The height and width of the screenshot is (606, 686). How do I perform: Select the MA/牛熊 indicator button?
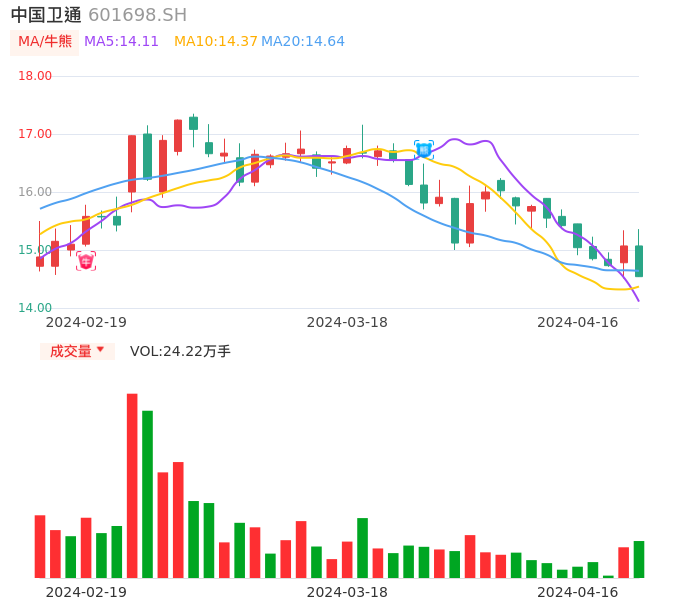(45, 42)
